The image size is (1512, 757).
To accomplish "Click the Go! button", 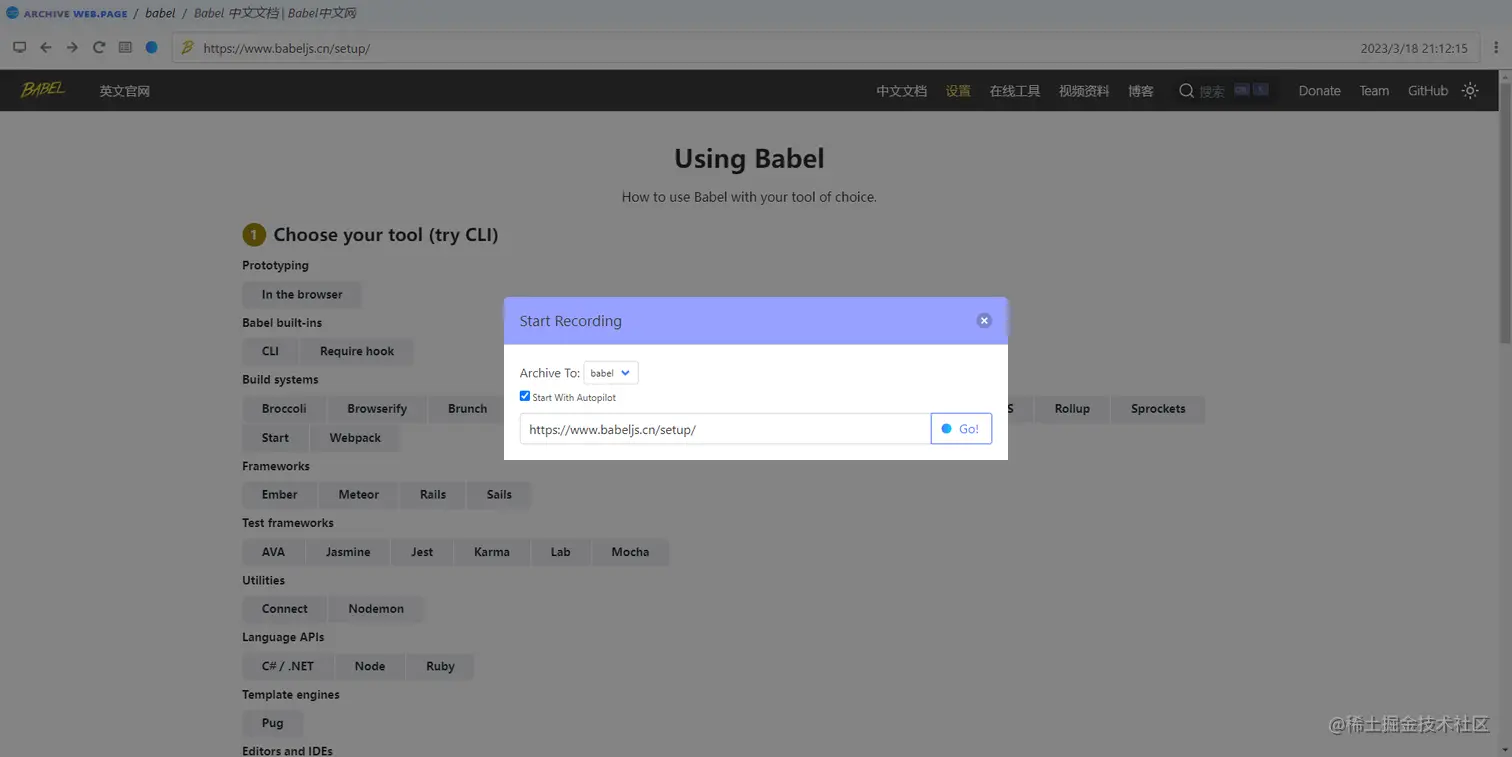I will (x=961, y=428).
